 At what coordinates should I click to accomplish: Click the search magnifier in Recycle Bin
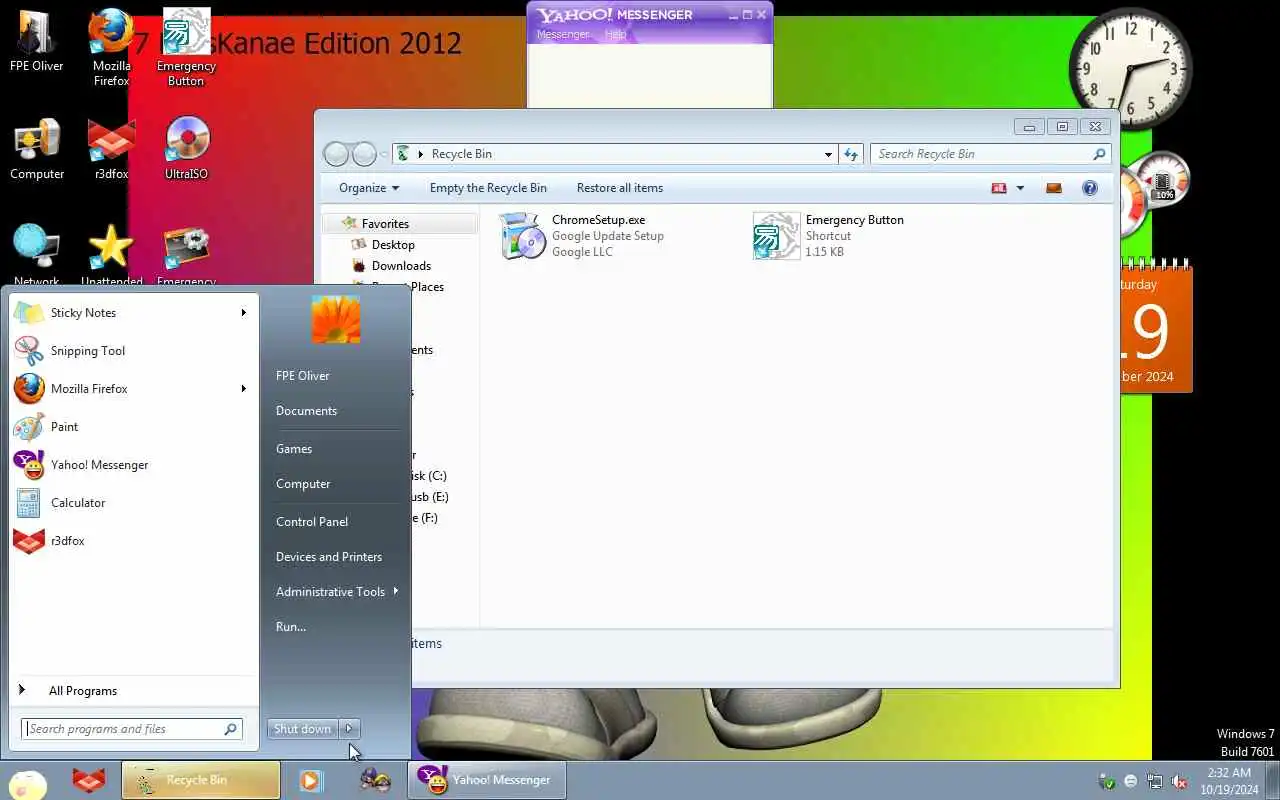1099,154
